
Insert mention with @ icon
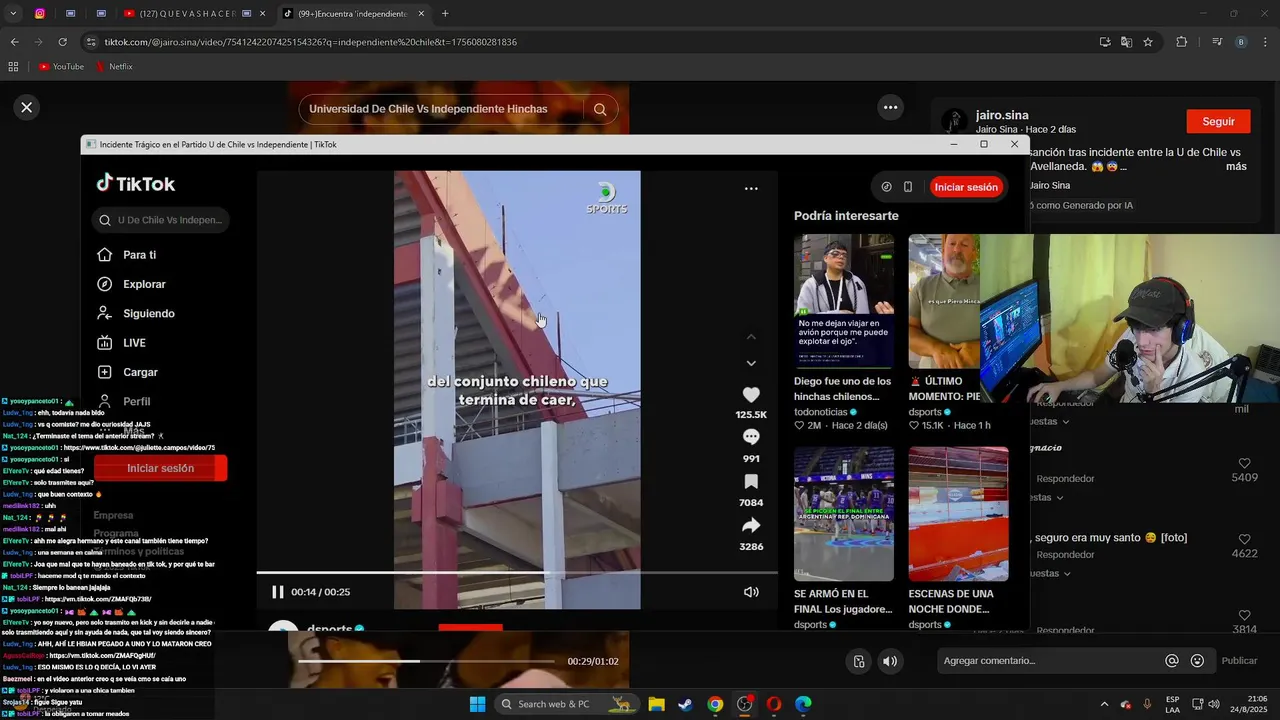[1172, 661]
